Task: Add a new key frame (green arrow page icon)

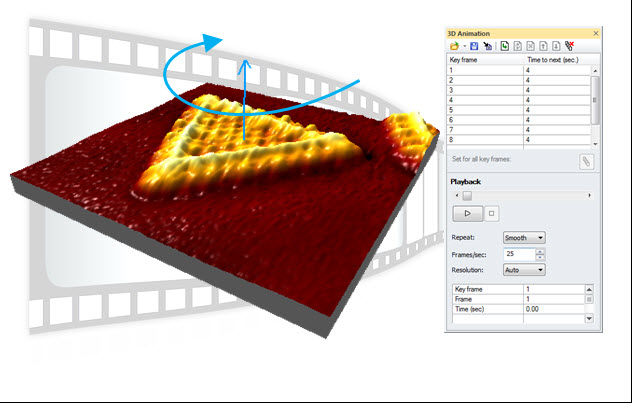Action: click(x=505, y=46)
